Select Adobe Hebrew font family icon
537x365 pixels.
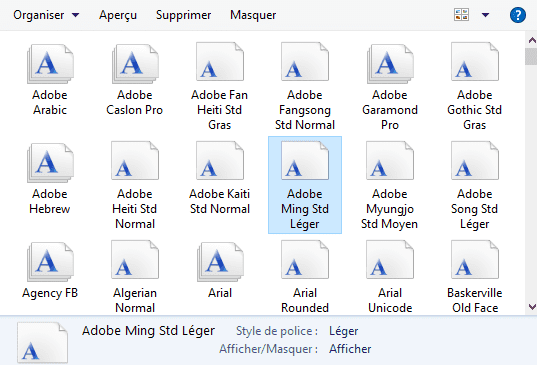(50, 163)
